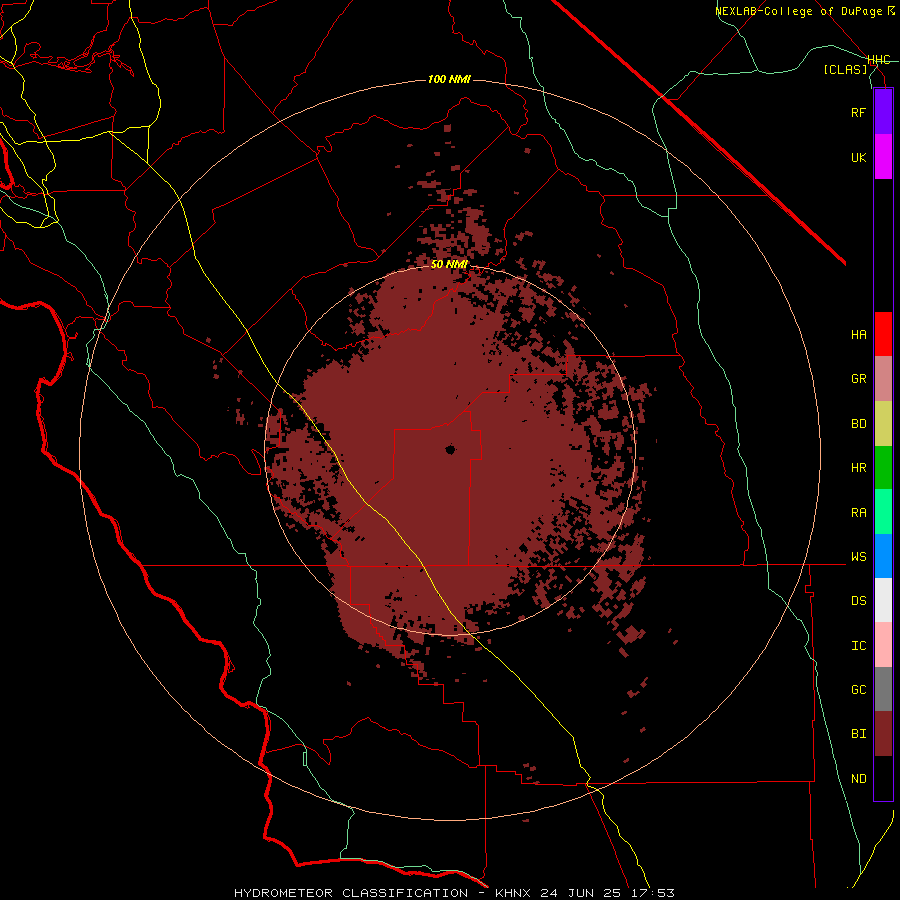
Task: Click the [CLAS] units label
Action: pos(845,70)
